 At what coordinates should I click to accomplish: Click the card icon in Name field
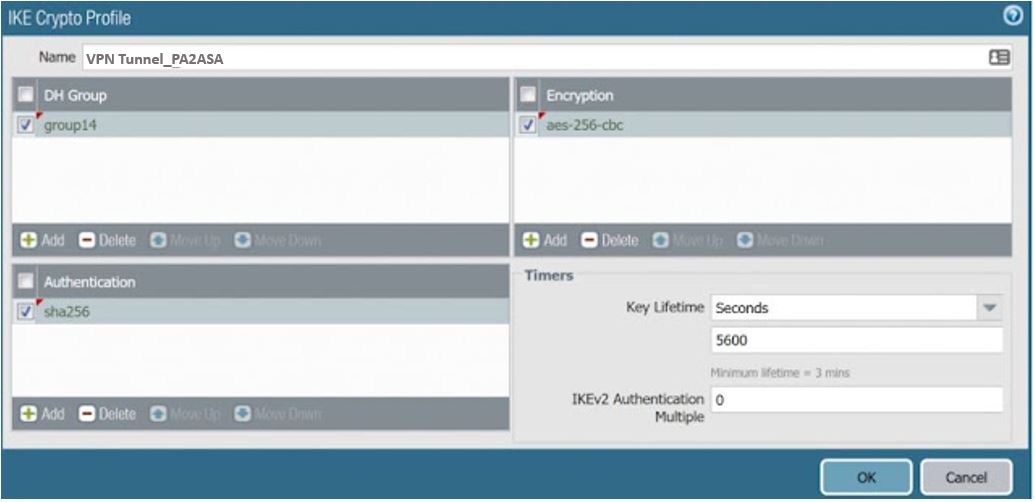point(998,58)
